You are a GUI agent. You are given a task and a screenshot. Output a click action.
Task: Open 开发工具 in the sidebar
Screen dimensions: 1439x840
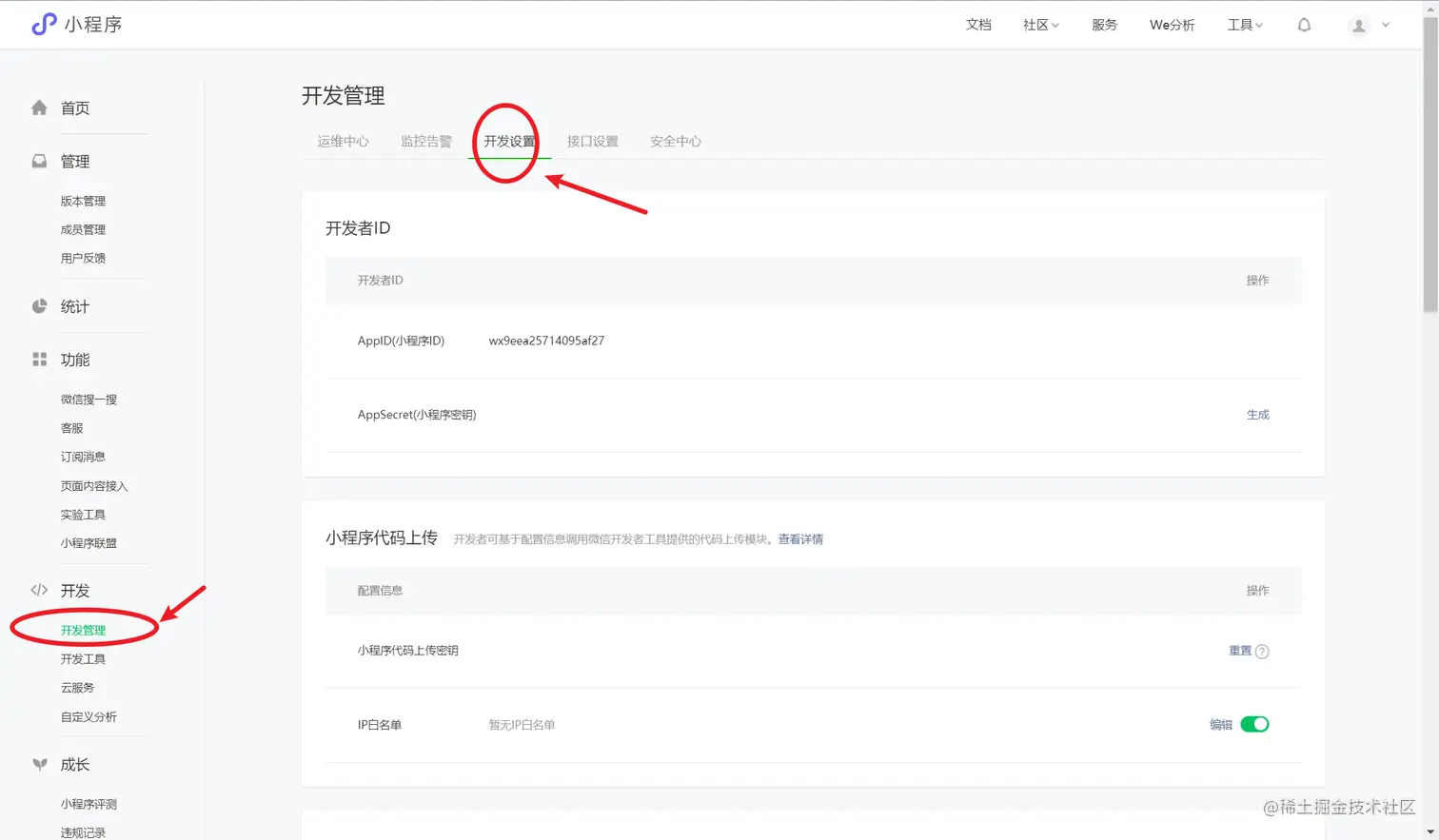tap(83, 658)
